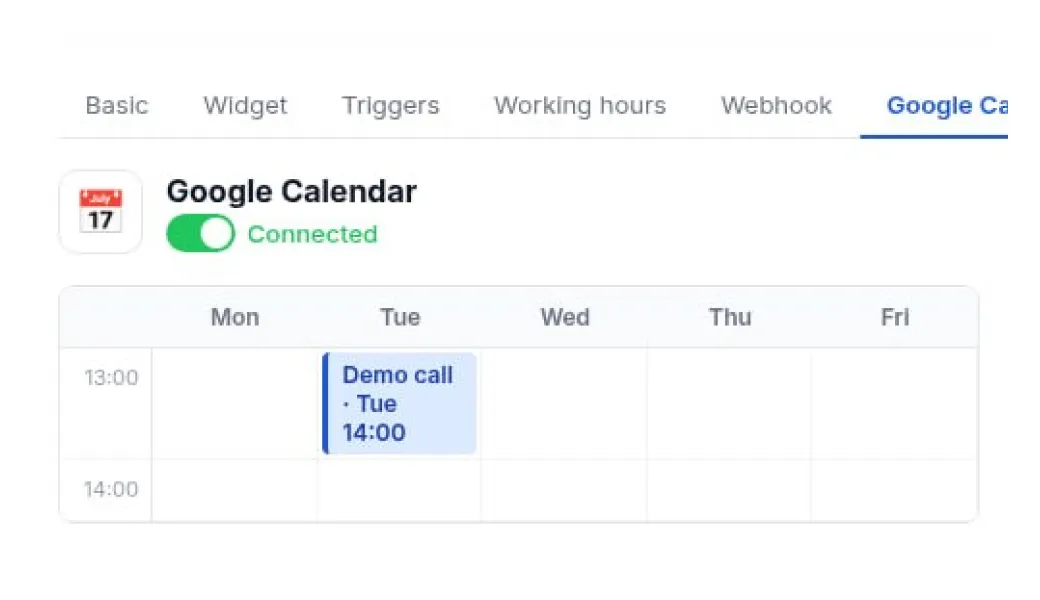The height and width of the screenshot is (600, 1040).
Task: Select the empty Wednesday 13:00 slot
Action: click(x=565, y=403)
